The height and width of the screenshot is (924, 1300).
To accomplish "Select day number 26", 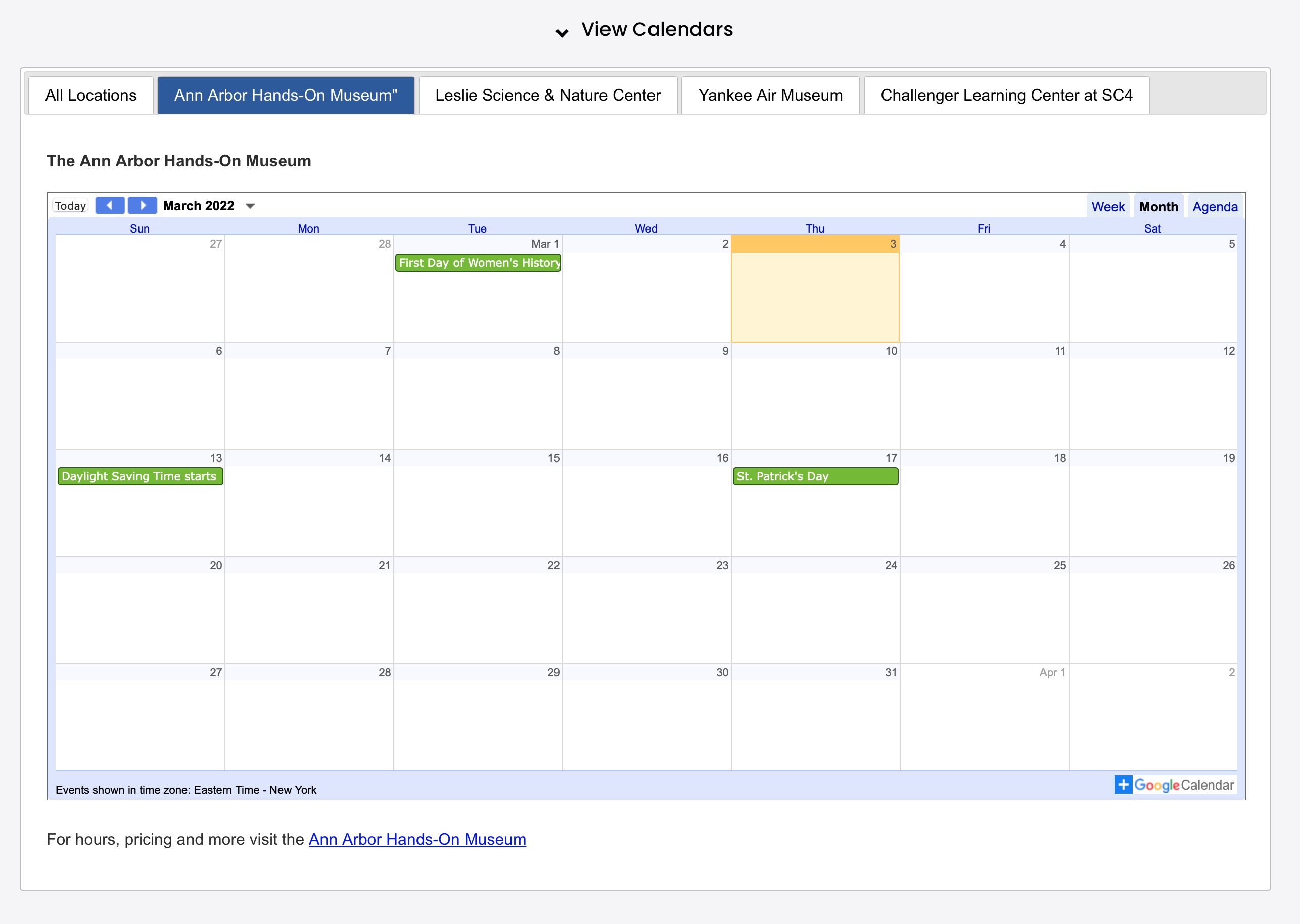I will point(1228,565).
